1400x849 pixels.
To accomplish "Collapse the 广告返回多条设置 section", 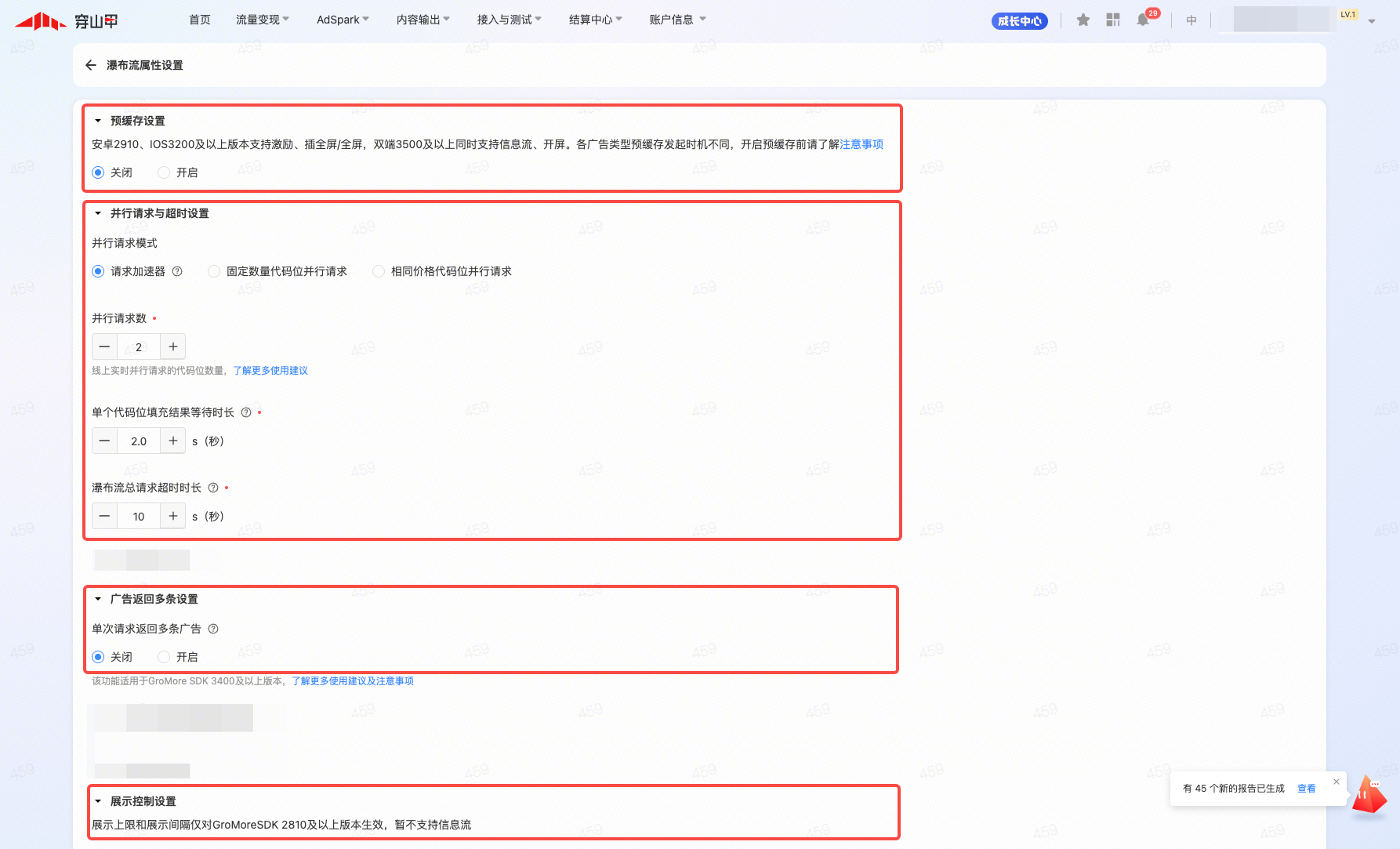I will click(98, 599).
